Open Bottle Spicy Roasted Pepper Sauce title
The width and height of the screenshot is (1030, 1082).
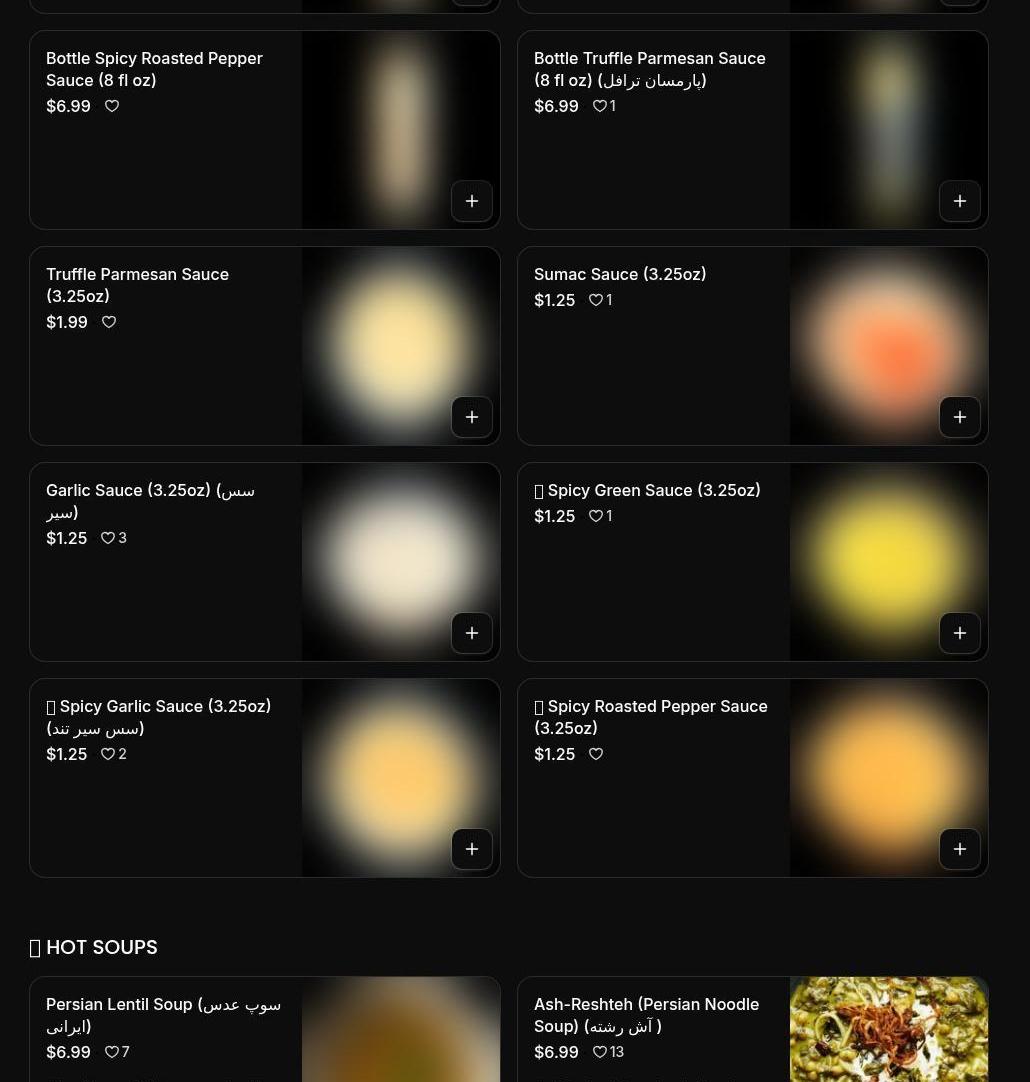pyautogui.click(x=155, y=69)
